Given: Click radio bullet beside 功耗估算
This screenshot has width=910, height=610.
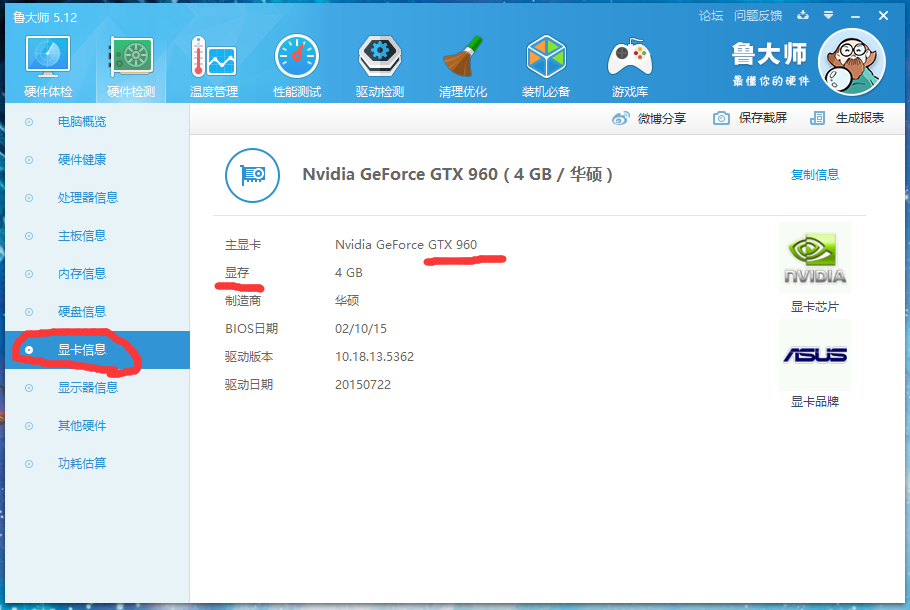Looking at the screenshot, I should pyautogui.click(x=29, y=464).
